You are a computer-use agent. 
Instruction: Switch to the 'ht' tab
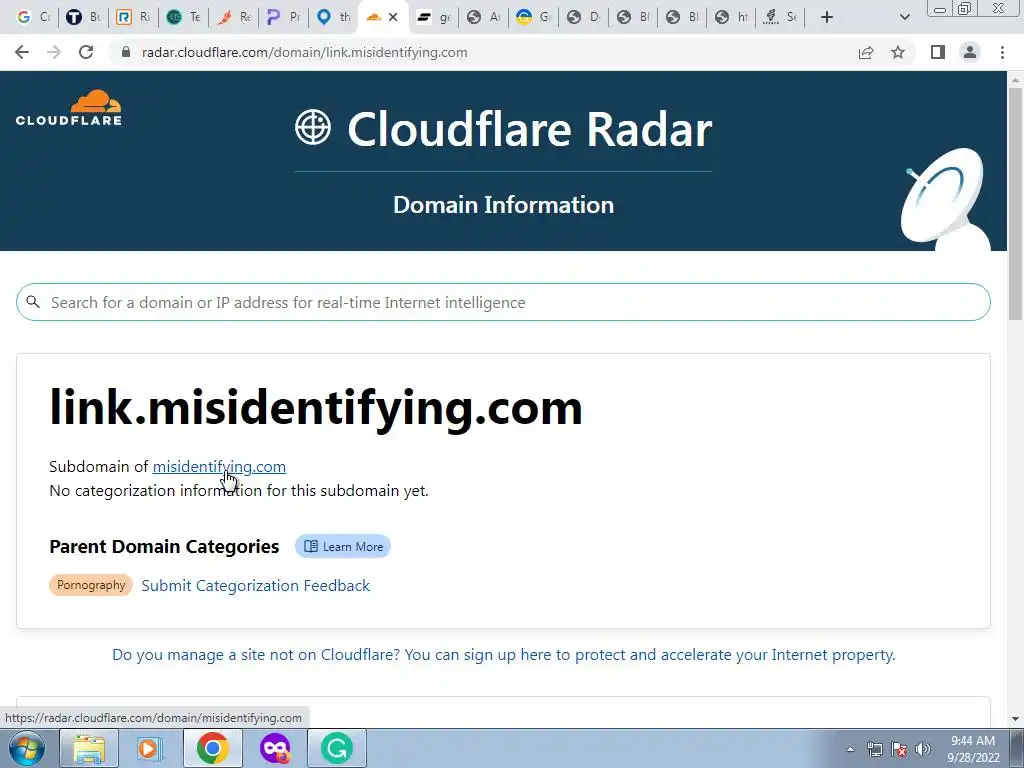pyautogui.click(x=731, y=17)
